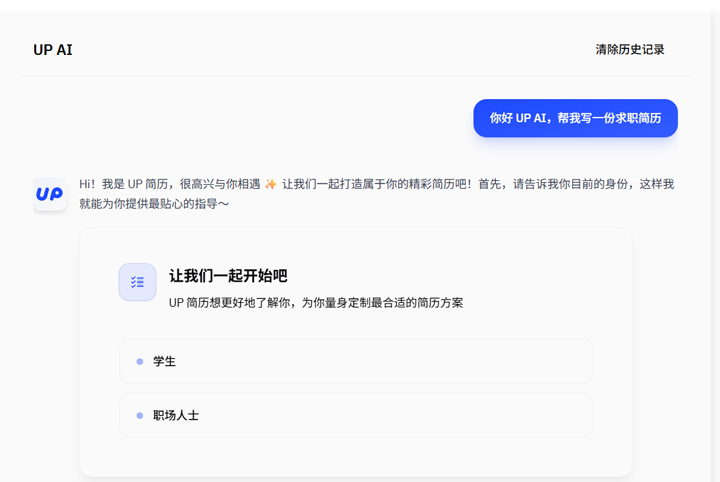Select the 学生 option
Viewport: 720px width, 482px height.
point(356,361)
